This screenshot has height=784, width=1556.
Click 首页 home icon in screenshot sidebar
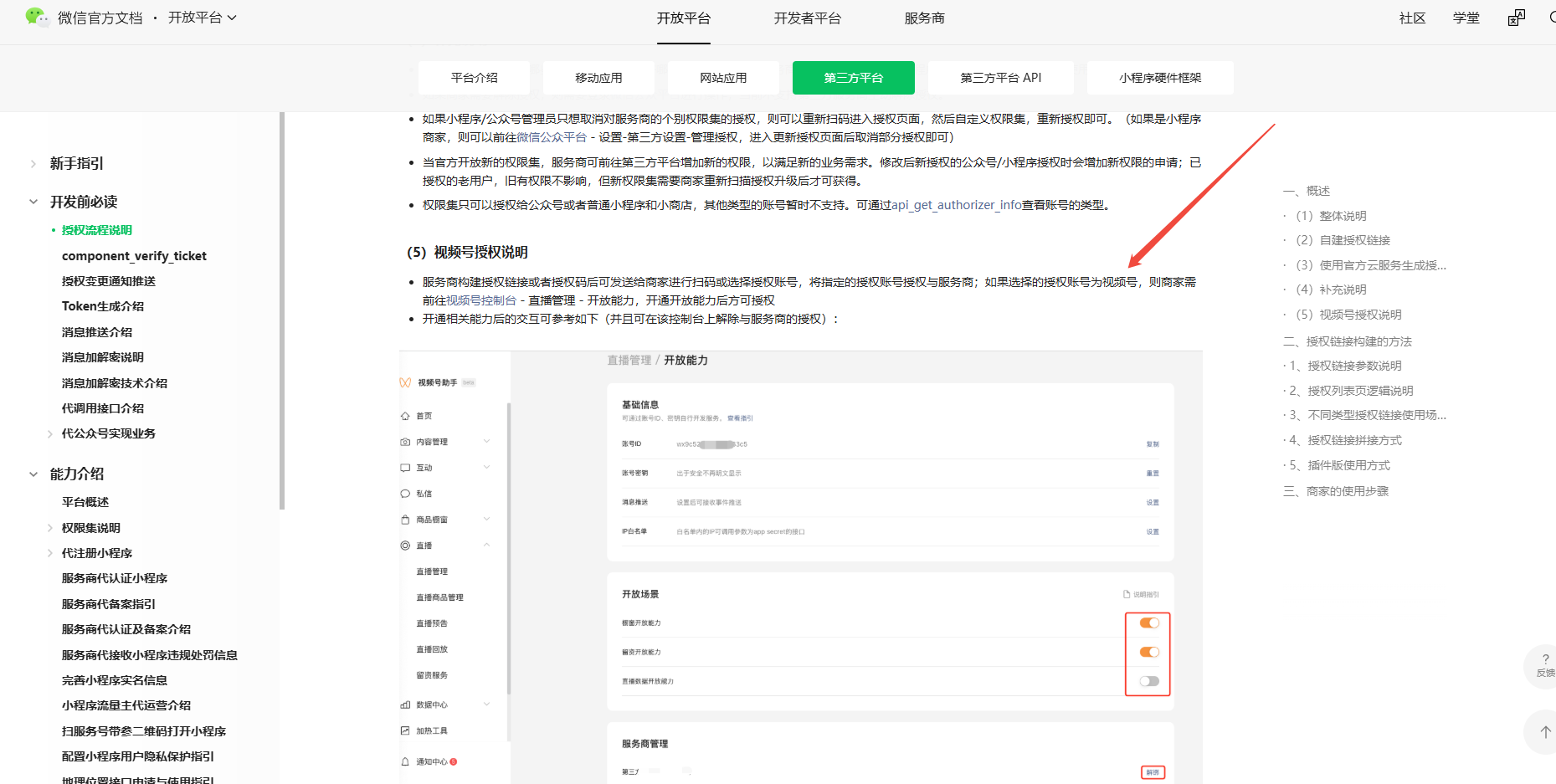pos(405,416)
